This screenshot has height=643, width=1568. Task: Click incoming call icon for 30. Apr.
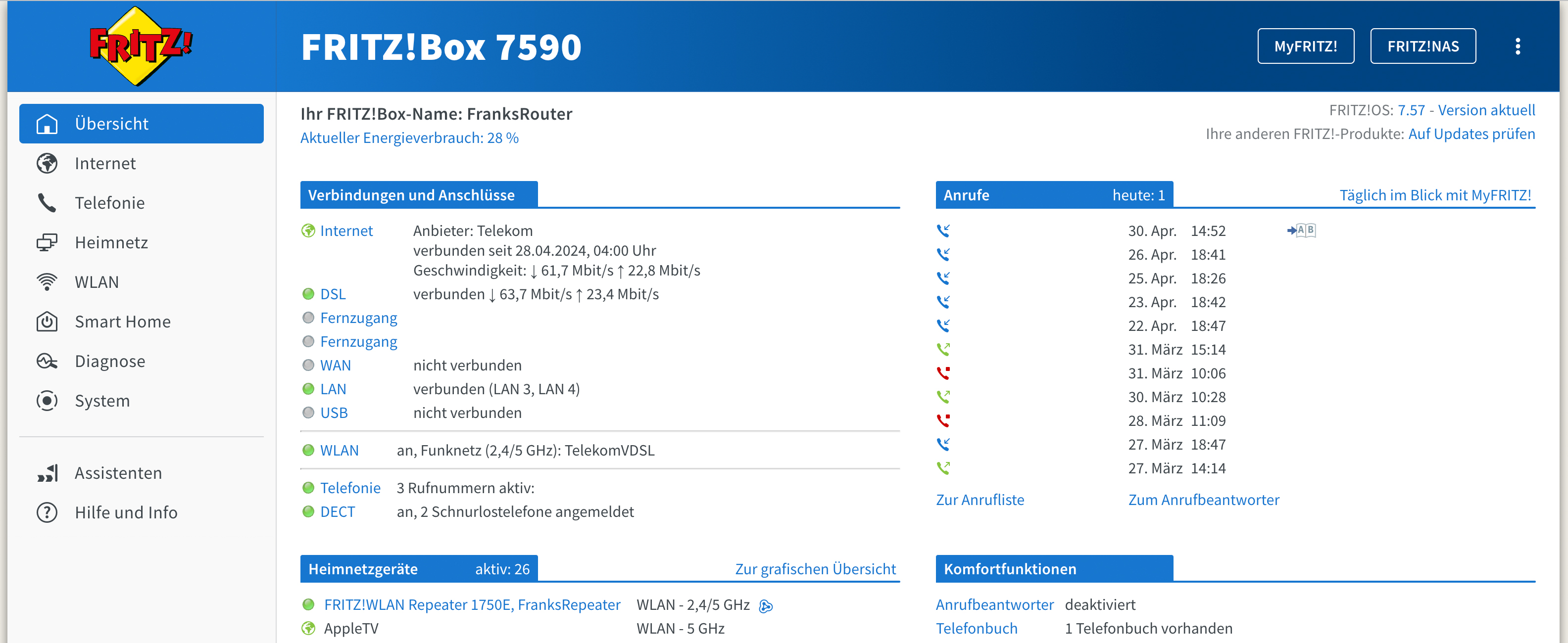tap(943, 230)
